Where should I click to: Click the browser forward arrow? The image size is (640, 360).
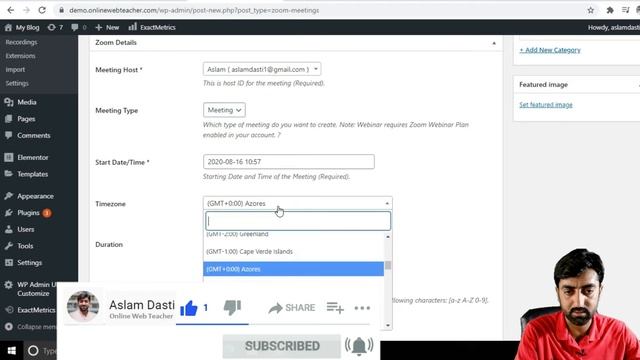tap(26, 10)
